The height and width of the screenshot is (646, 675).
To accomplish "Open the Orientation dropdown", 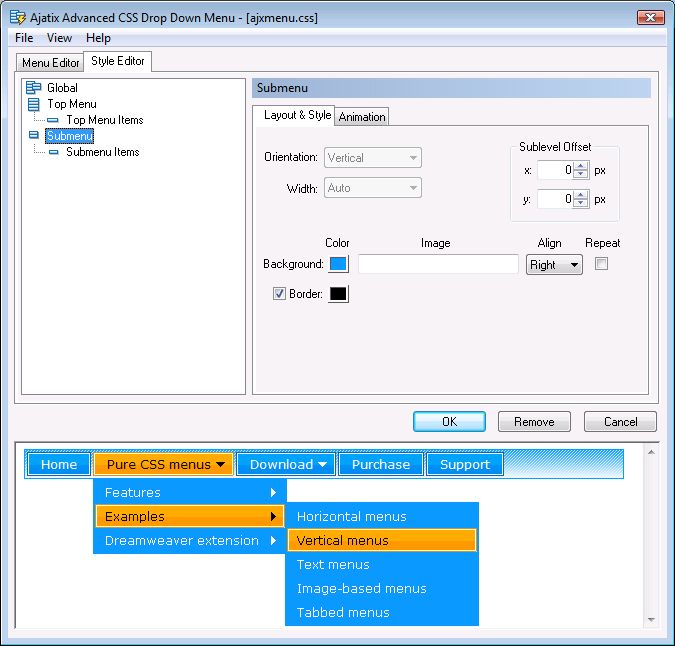I will click(x=373, y=158).
